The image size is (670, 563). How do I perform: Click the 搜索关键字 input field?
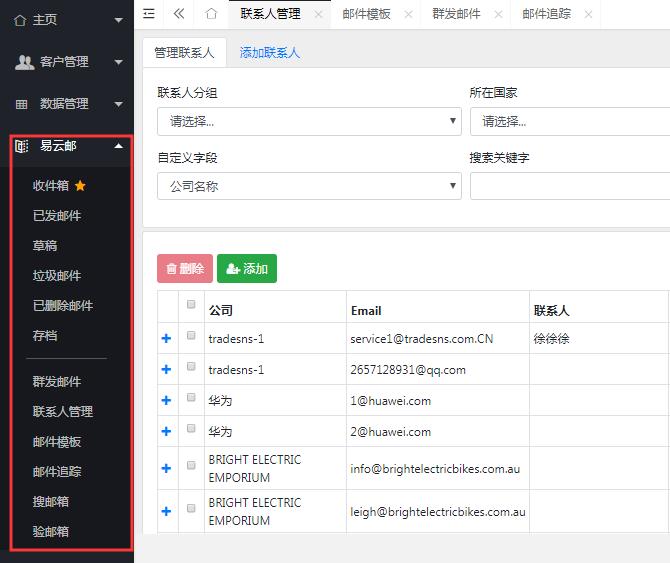pyautogui.click(x=570, y=186)
